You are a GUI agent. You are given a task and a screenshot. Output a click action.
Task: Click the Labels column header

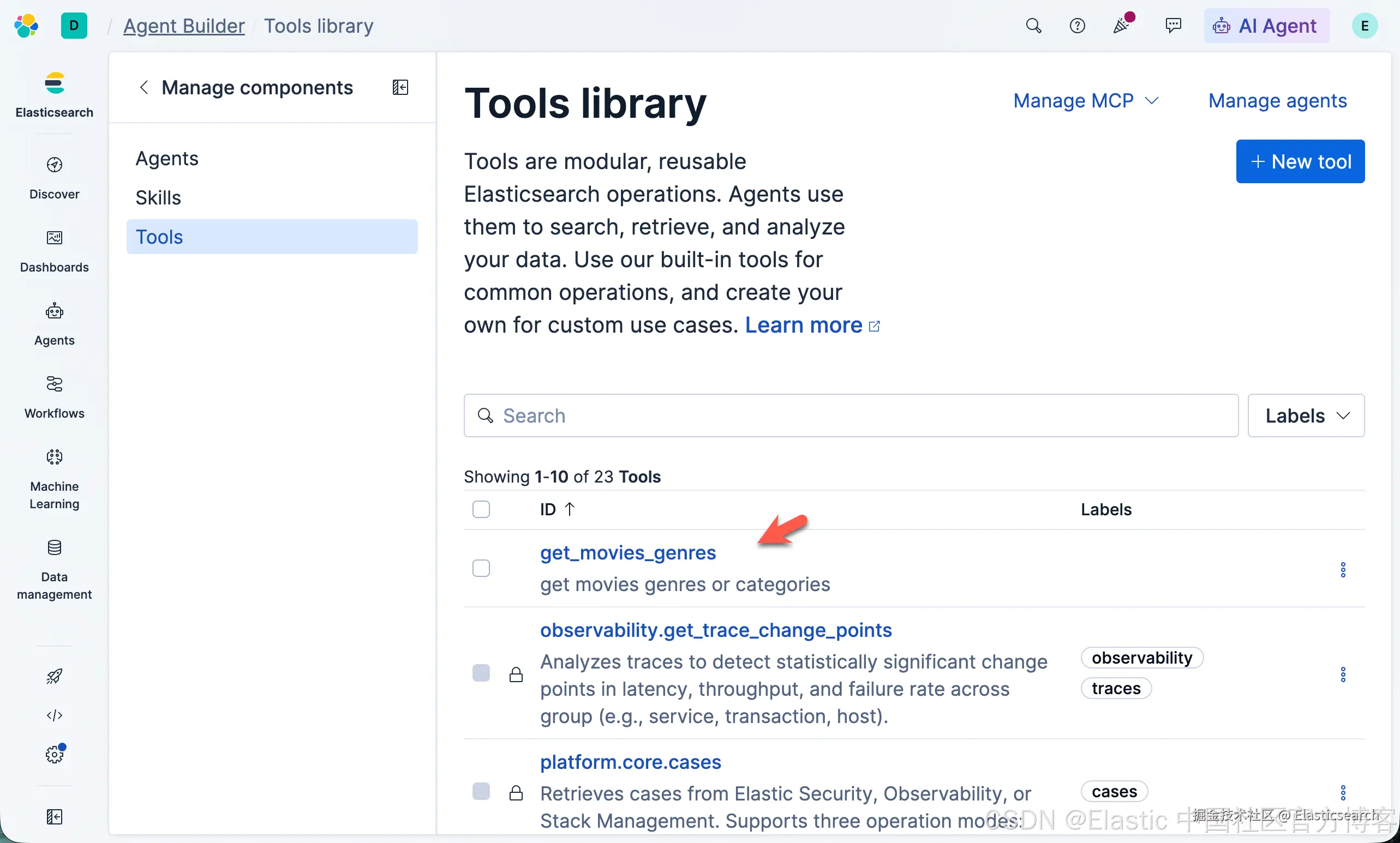click(1106, 509)
